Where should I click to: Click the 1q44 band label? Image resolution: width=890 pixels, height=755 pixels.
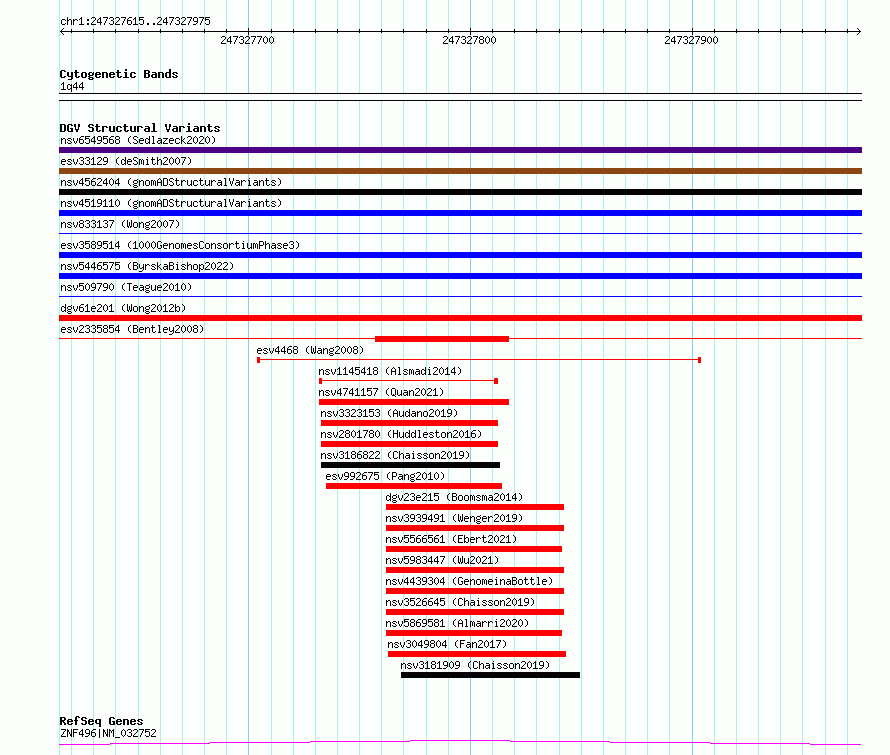pyautogui.click(x=72, y=86)
